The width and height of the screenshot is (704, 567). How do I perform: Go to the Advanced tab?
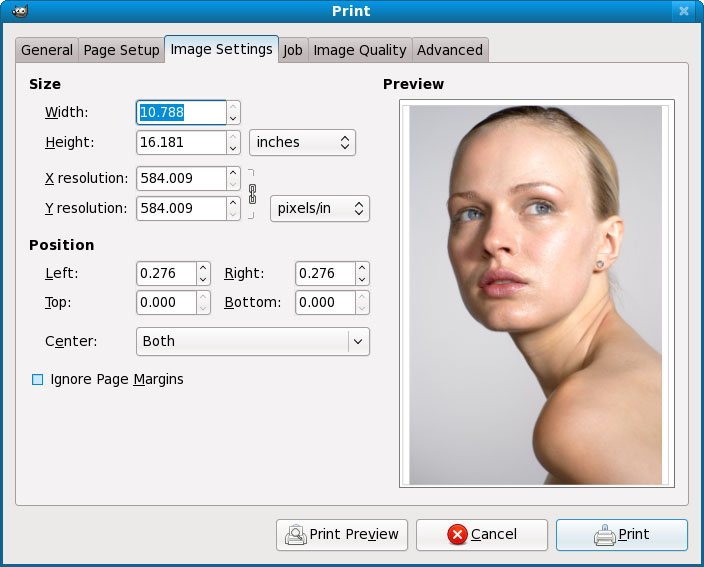[x=450, y=50]
